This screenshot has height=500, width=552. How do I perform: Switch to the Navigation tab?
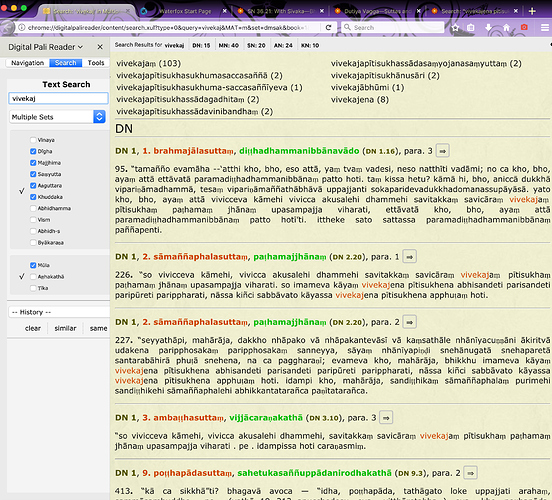[27, 63]
